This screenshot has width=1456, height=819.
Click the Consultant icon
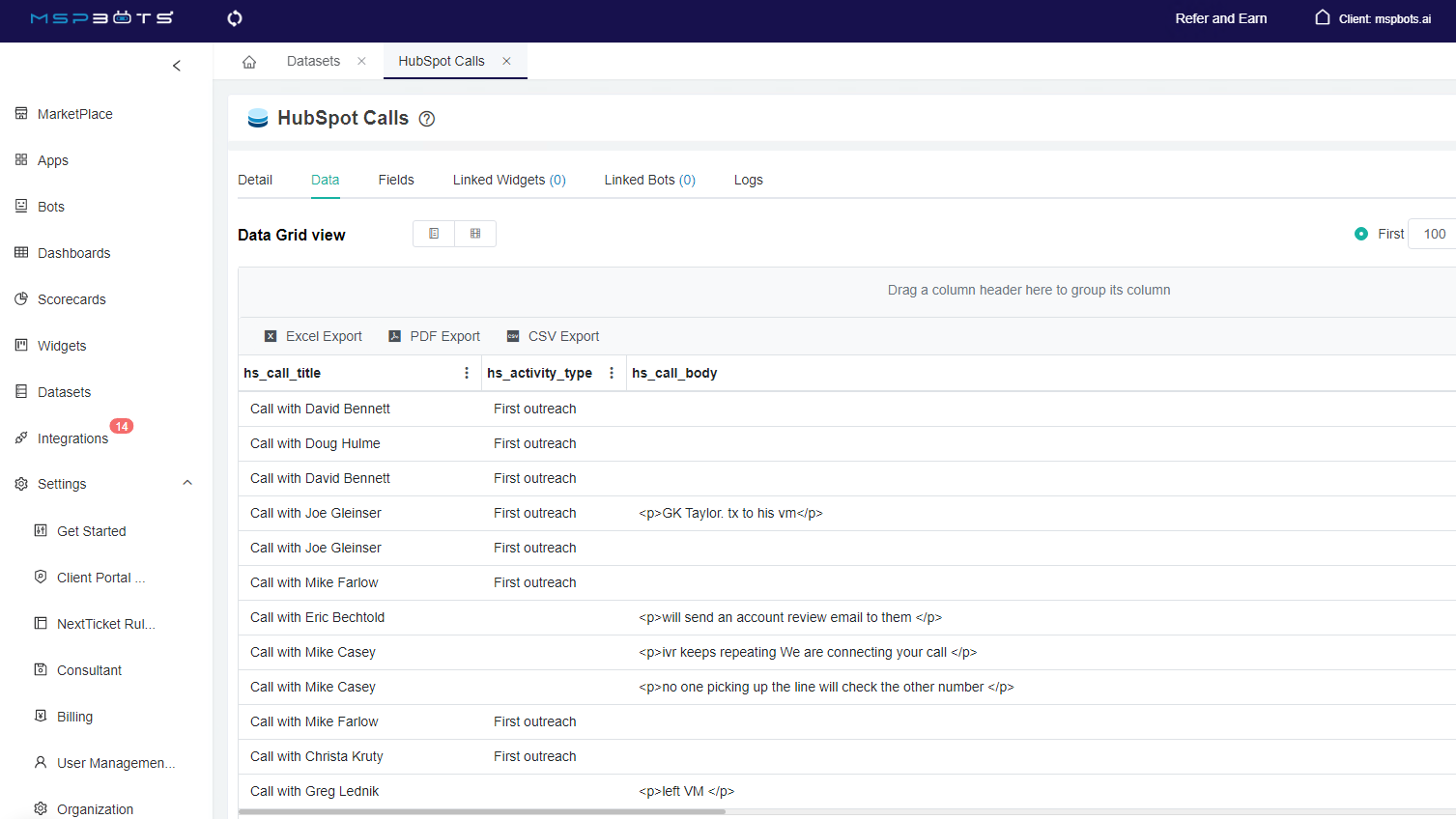(41, 669)
